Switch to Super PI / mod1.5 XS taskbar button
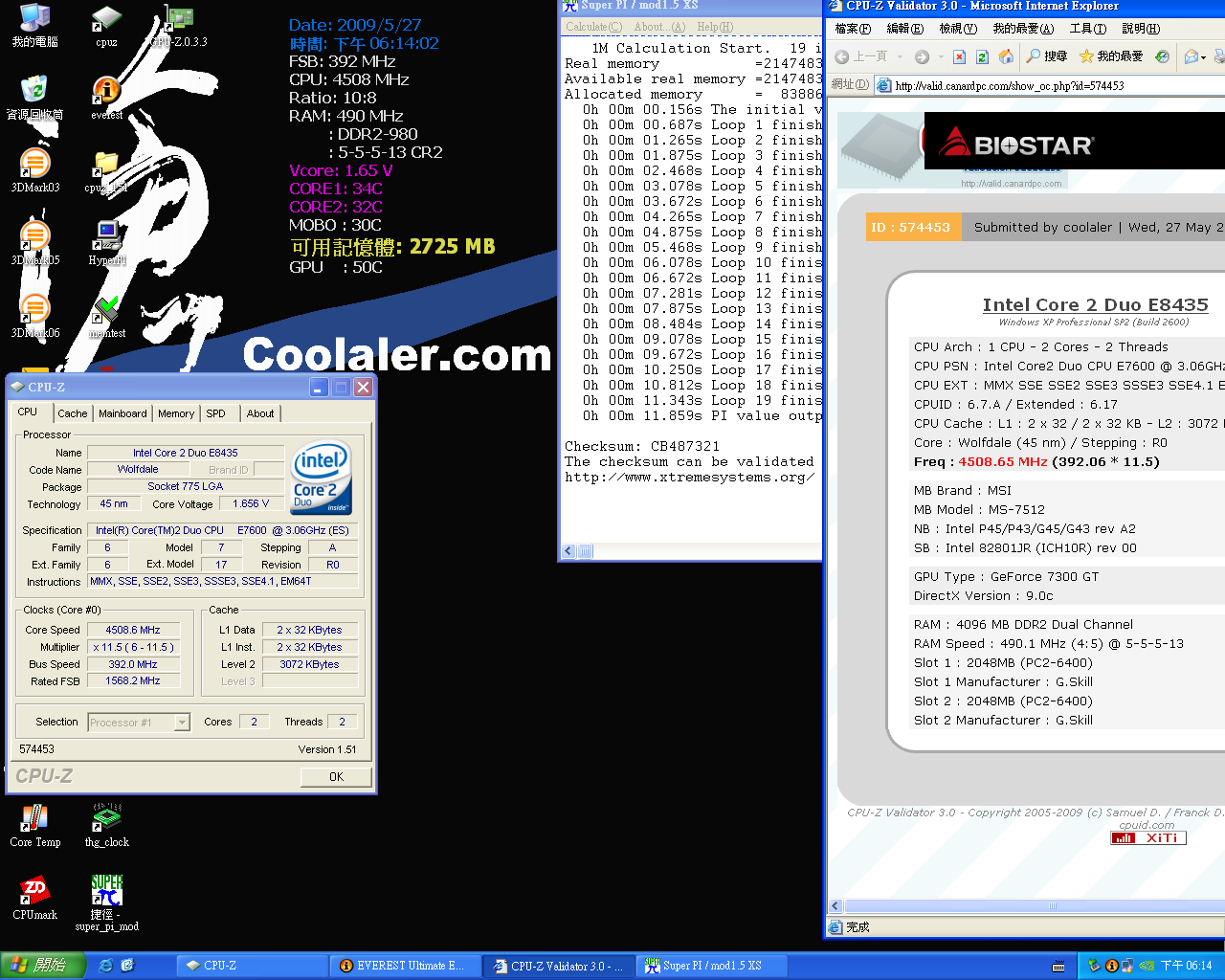 (711, 966)
